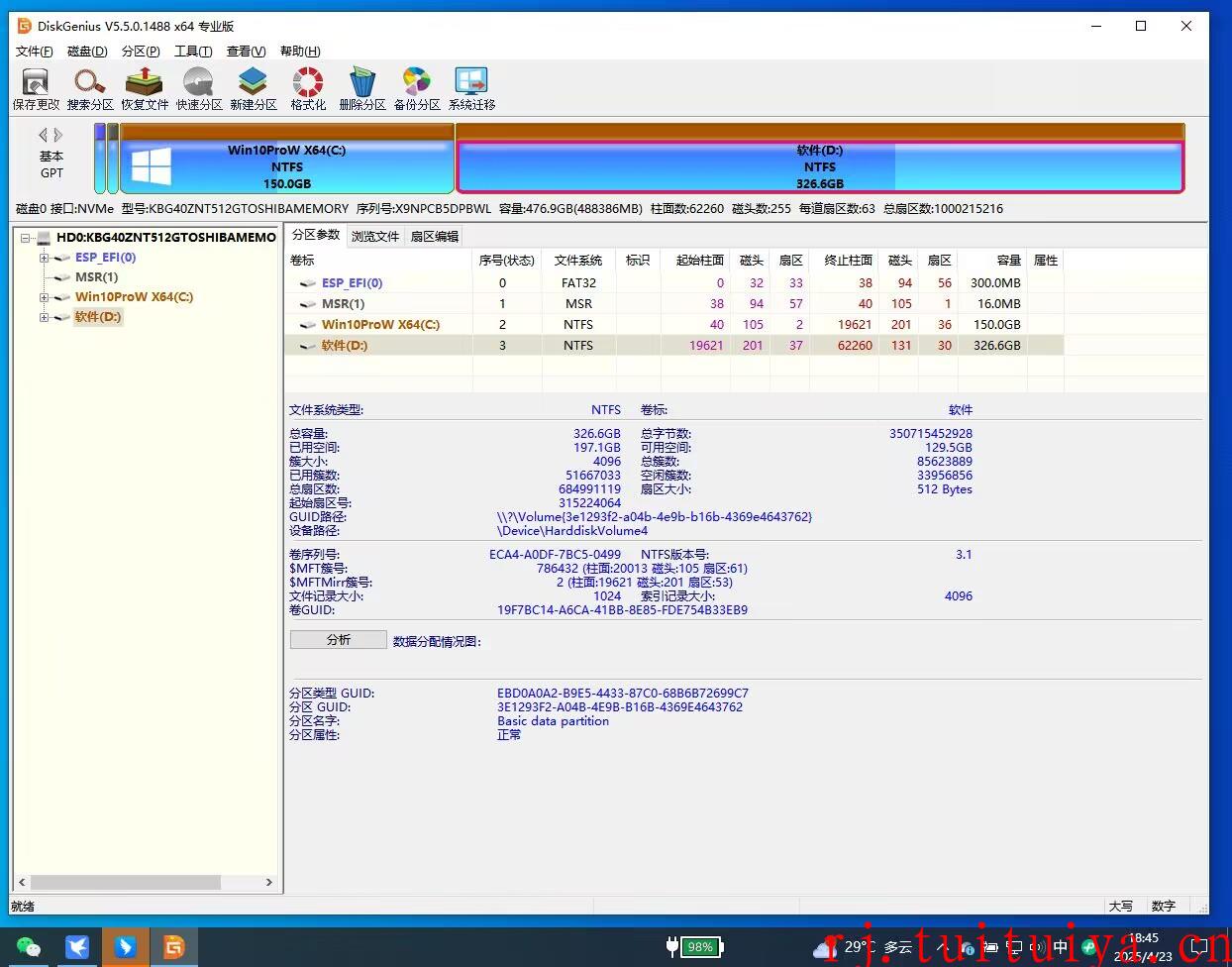Open the 分区(P) menu
Screen dimensions: 1232x967
point(141,52)
